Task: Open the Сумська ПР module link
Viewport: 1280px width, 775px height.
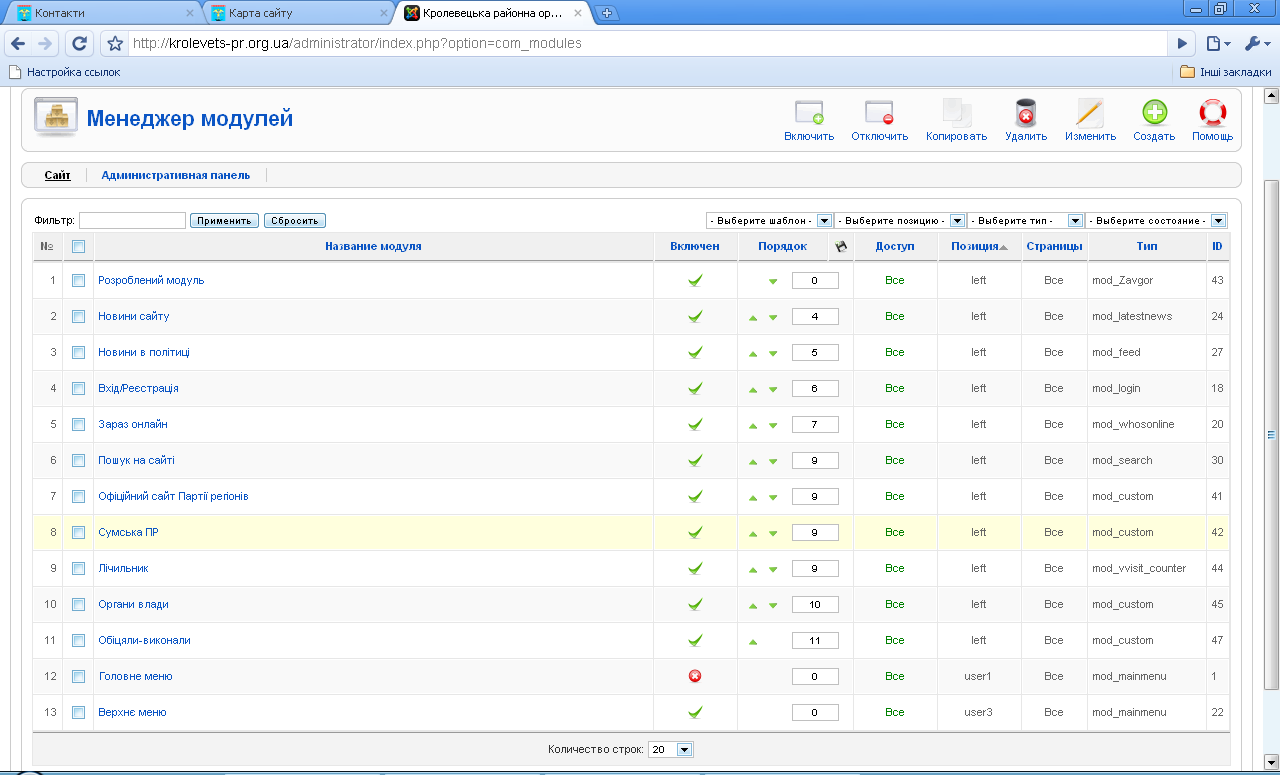Action: coord(128,532)
